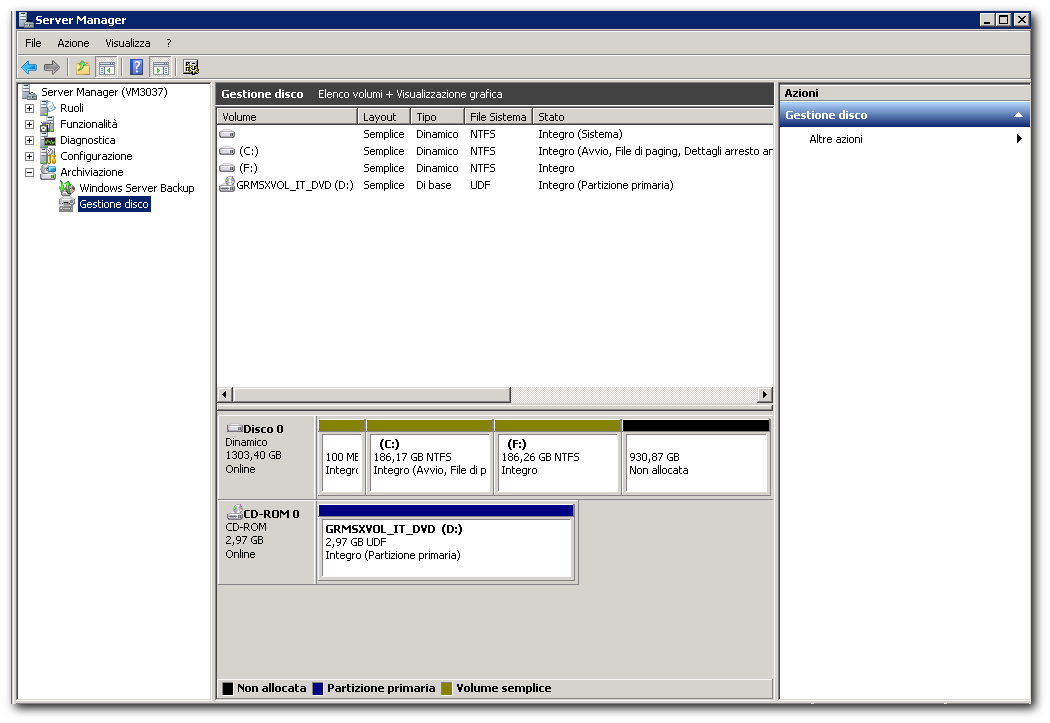
Task: Sort by the Tipo column header
Action: click(x=437, y=116)
